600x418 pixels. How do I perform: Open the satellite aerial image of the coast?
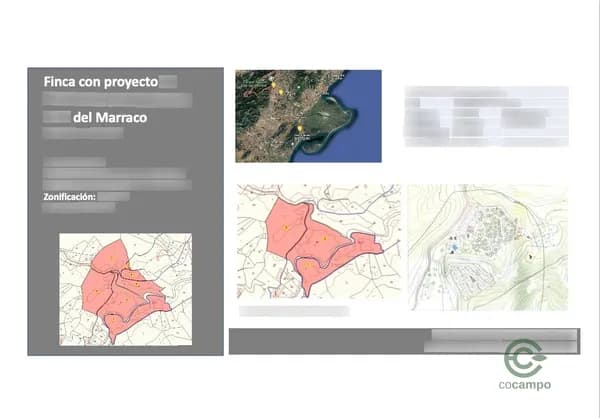tap(308, 115)
